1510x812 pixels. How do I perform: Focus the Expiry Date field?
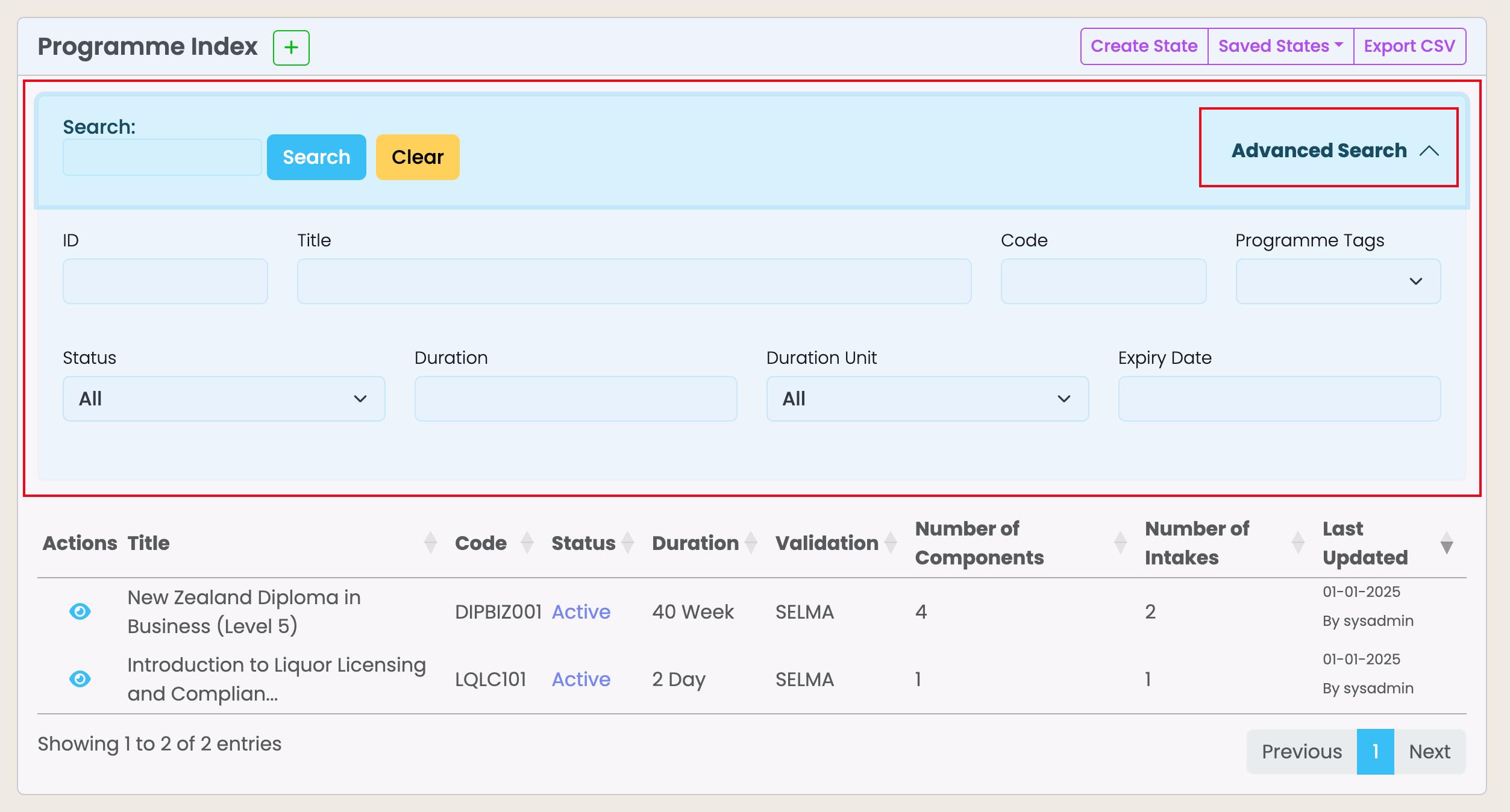pyautogui.click(x=1279, y=399)
